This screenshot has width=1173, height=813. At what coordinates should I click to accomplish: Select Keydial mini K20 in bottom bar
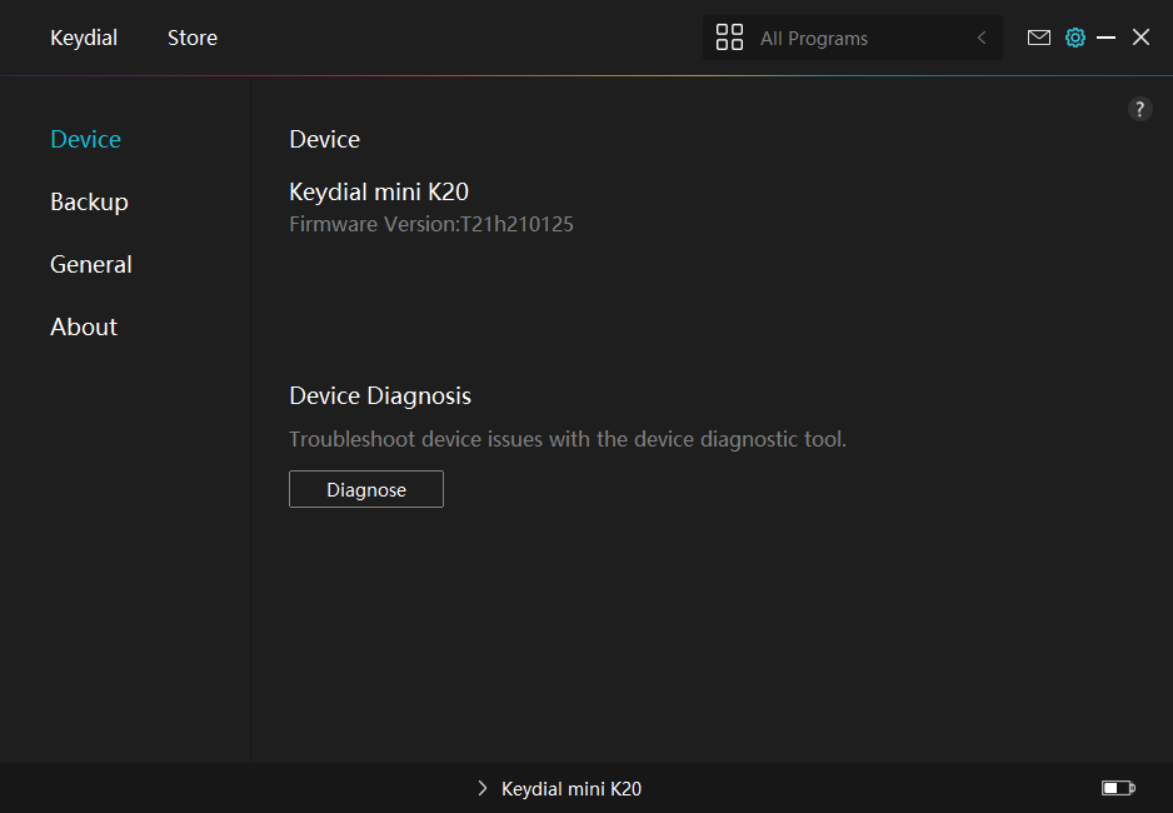pos(571,789)
